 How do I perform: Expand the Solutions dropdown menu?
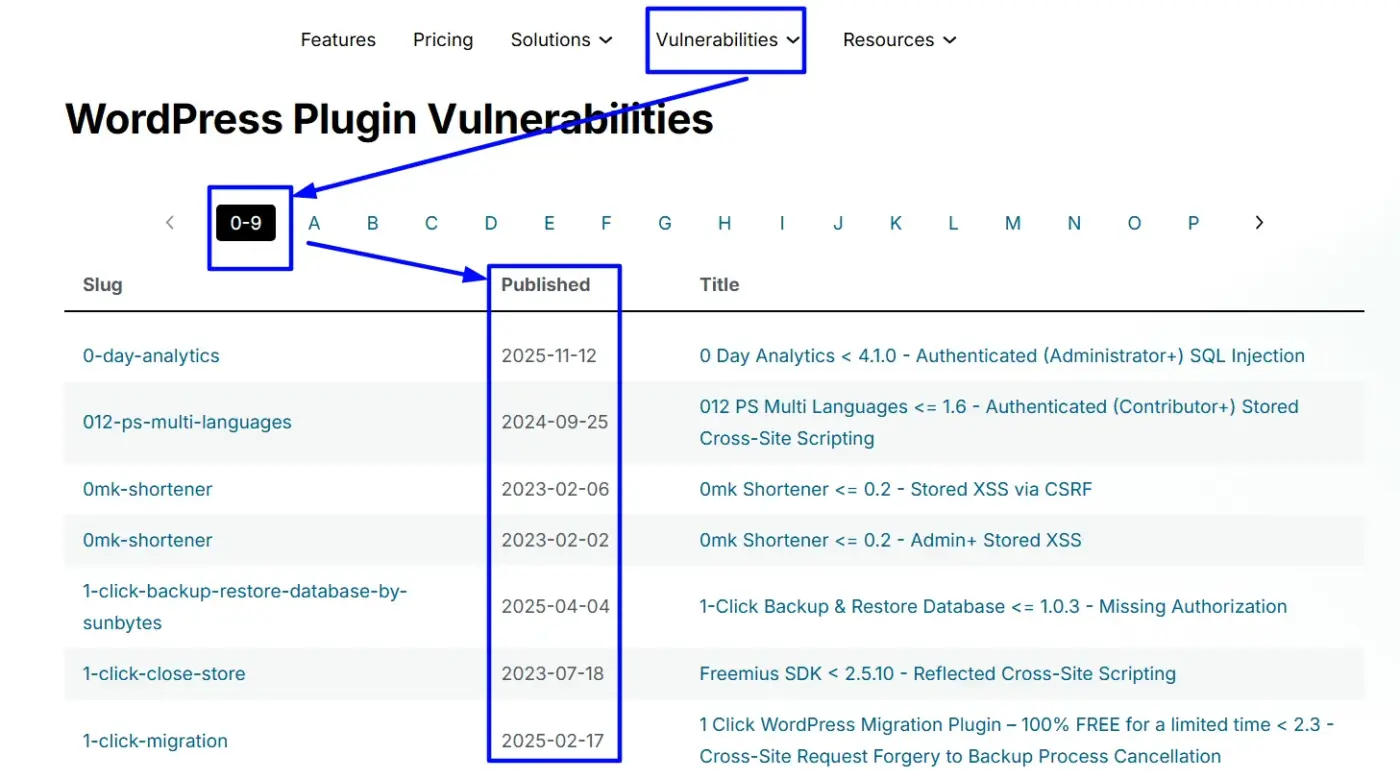(x=561, y=40)
